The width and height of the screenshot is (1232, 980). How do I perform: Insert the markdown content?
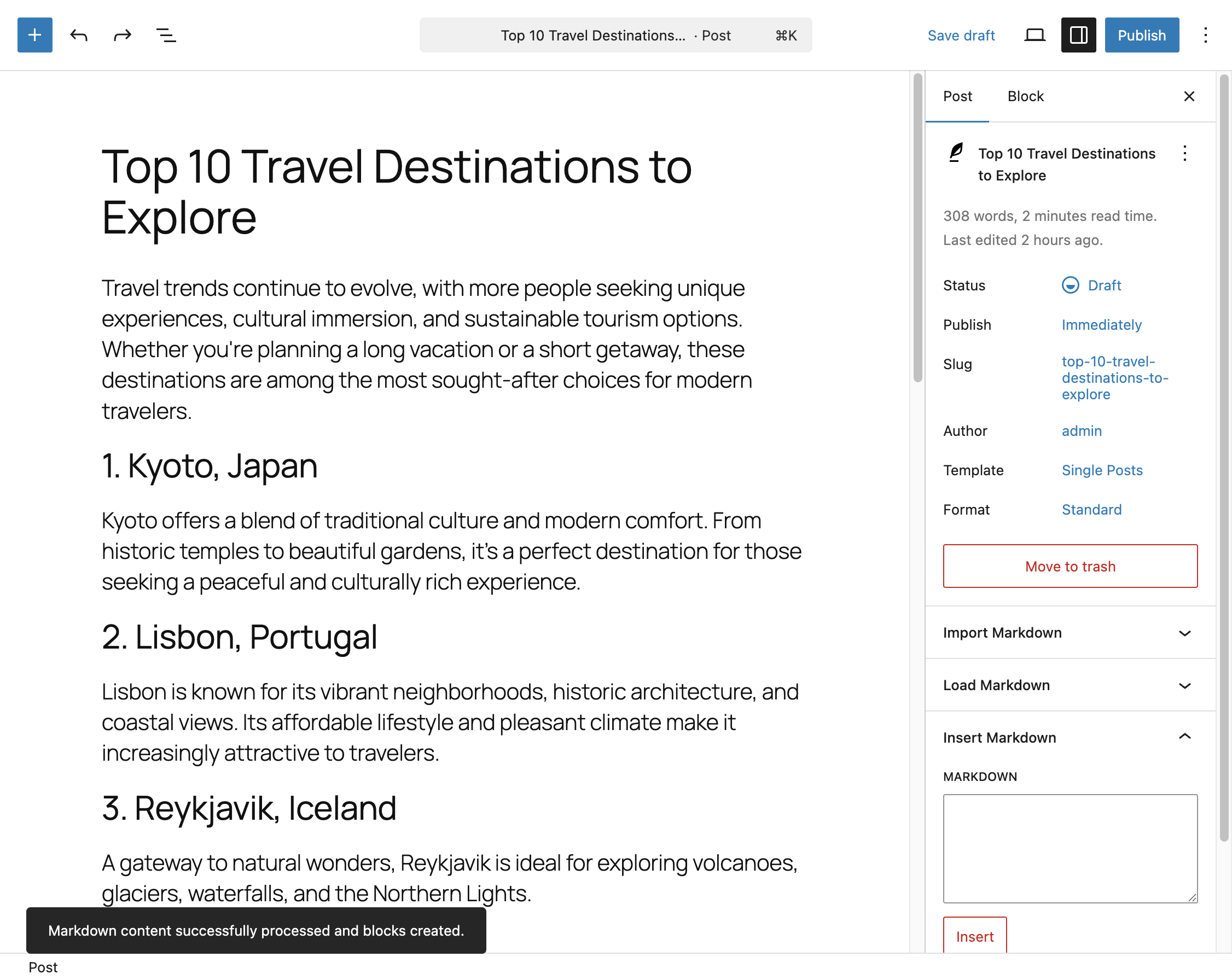tap(974, 936)
